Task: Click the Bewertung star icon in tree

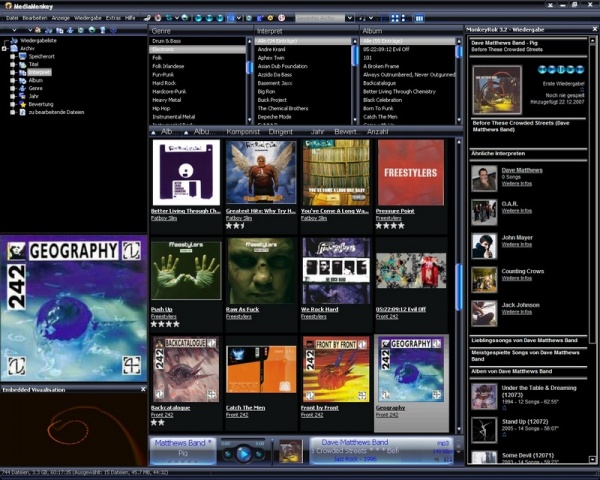Action: tap(23, 104)
